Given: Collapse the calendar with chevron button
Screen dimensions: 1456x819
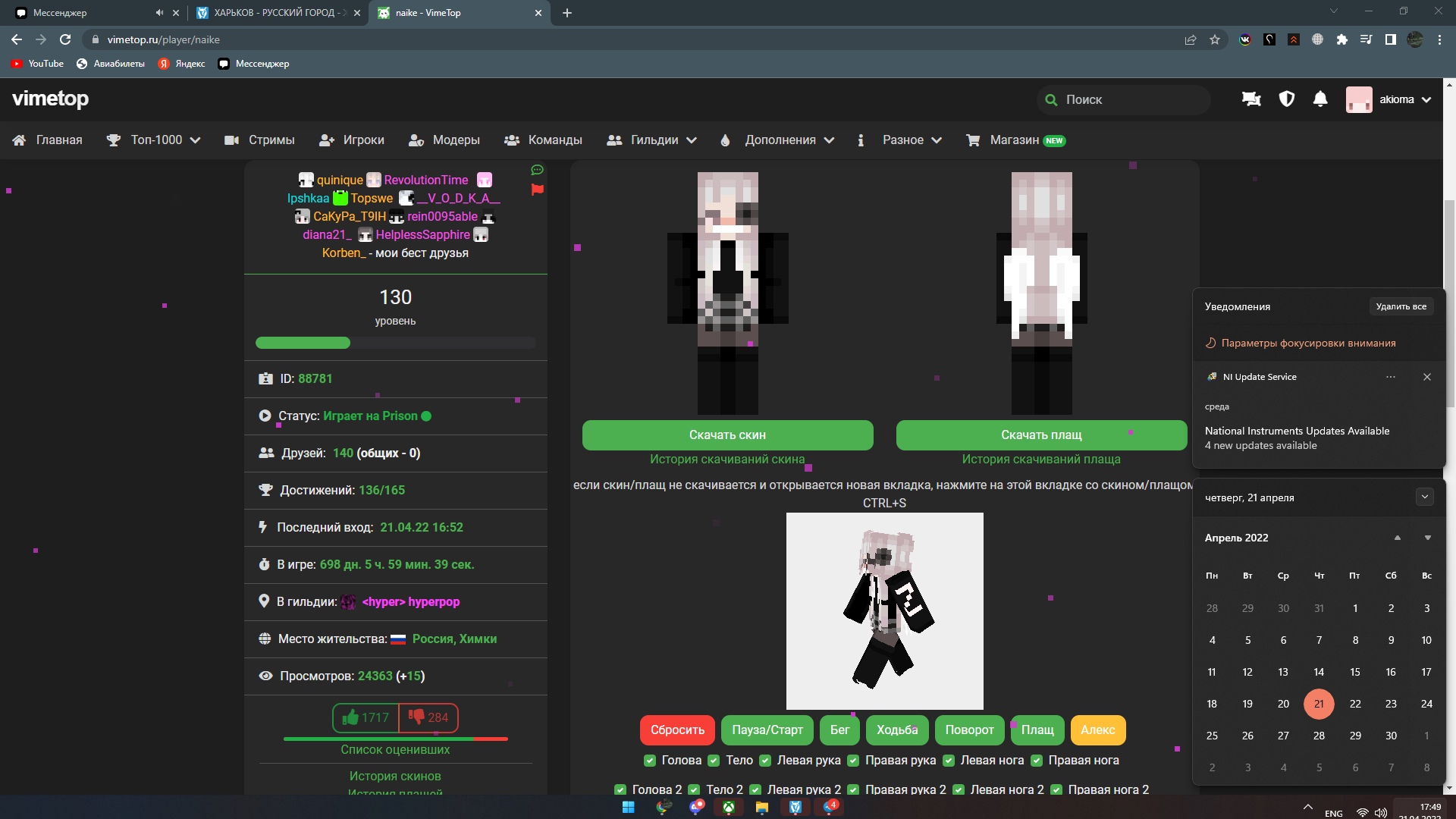Looking at the screenshot, I should click(1425, 497).
